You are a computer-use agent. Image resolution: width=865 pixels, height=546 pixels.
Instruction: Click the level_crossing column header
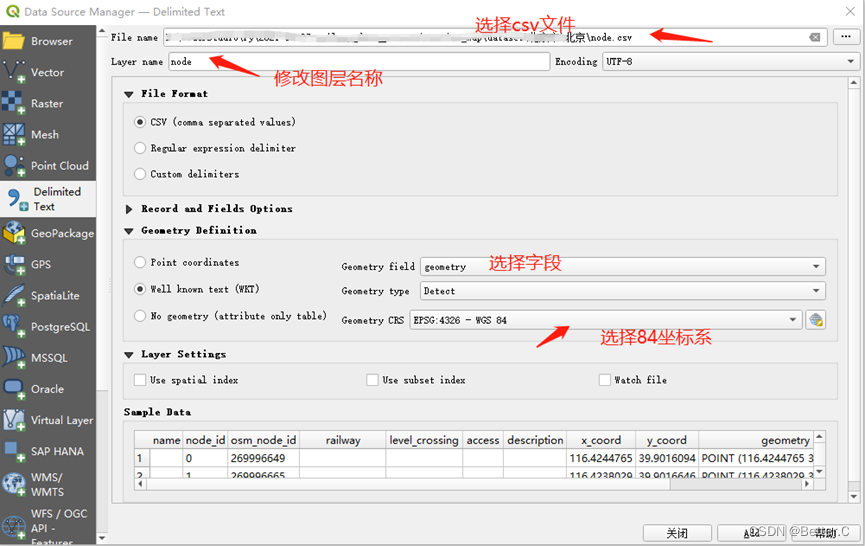424,440
